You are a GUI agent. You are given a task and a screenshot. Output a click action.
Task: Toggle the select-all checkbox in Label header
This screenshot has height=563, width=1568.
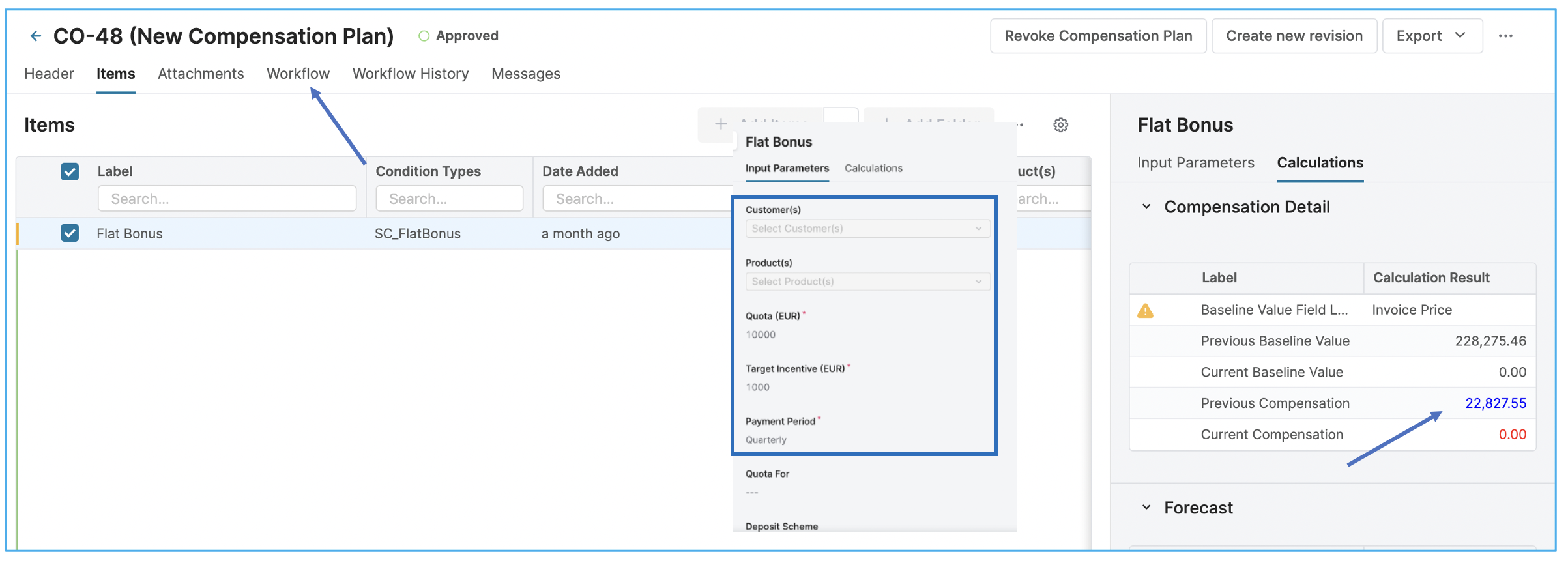pos(70,171)
